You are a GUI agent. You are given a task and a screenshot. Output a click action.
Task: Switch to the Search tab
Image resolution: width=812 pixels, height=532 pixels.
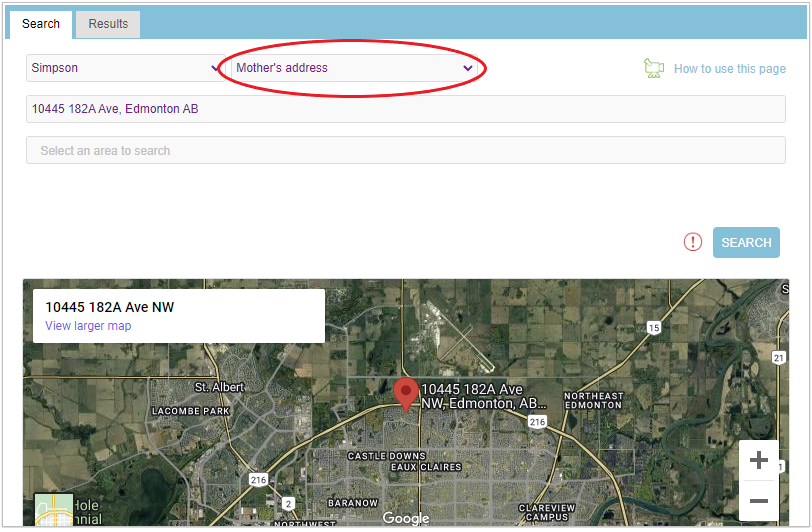[41, 24]
